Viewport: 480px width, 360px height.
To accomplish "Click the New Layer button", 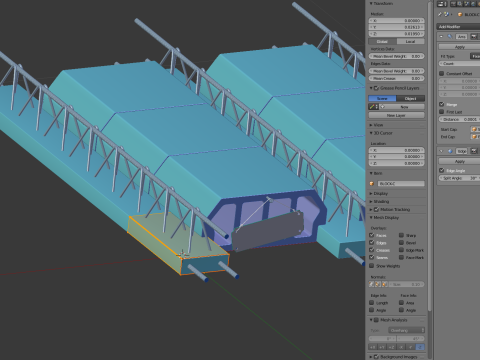I will coord(396,115).
